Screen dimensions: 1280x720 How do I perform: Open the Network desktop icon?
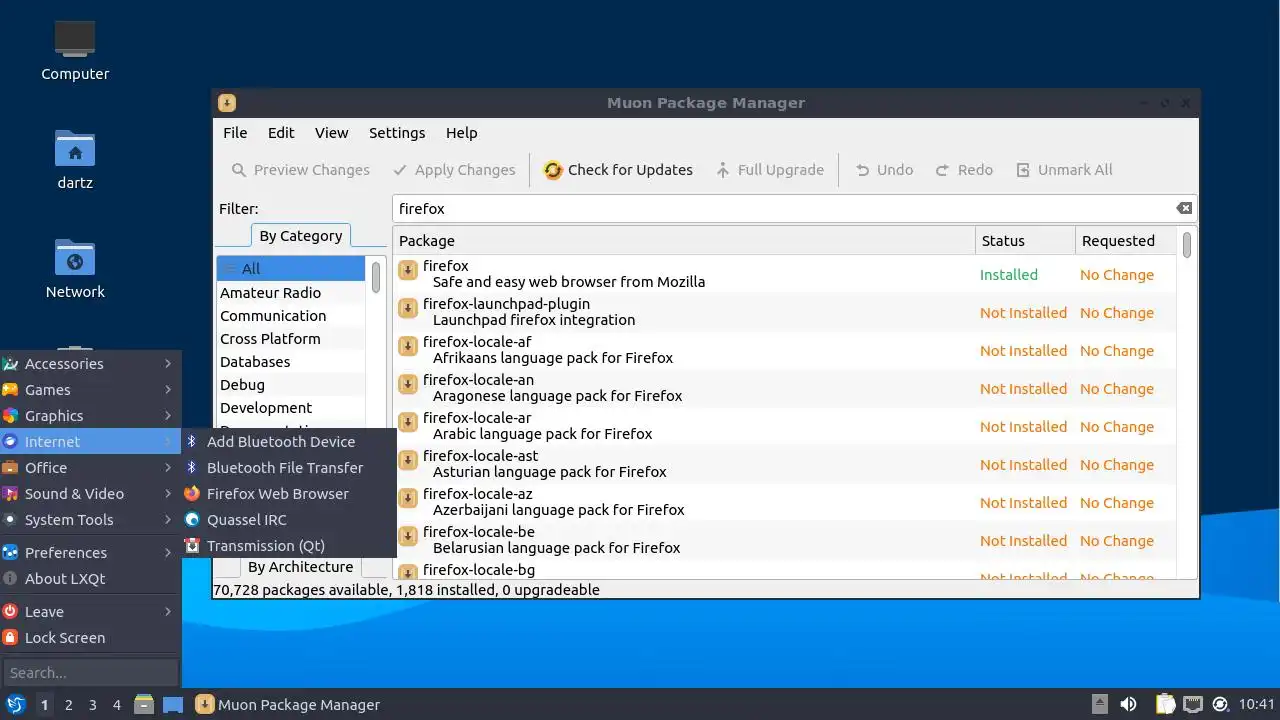[x=75, y=258]
